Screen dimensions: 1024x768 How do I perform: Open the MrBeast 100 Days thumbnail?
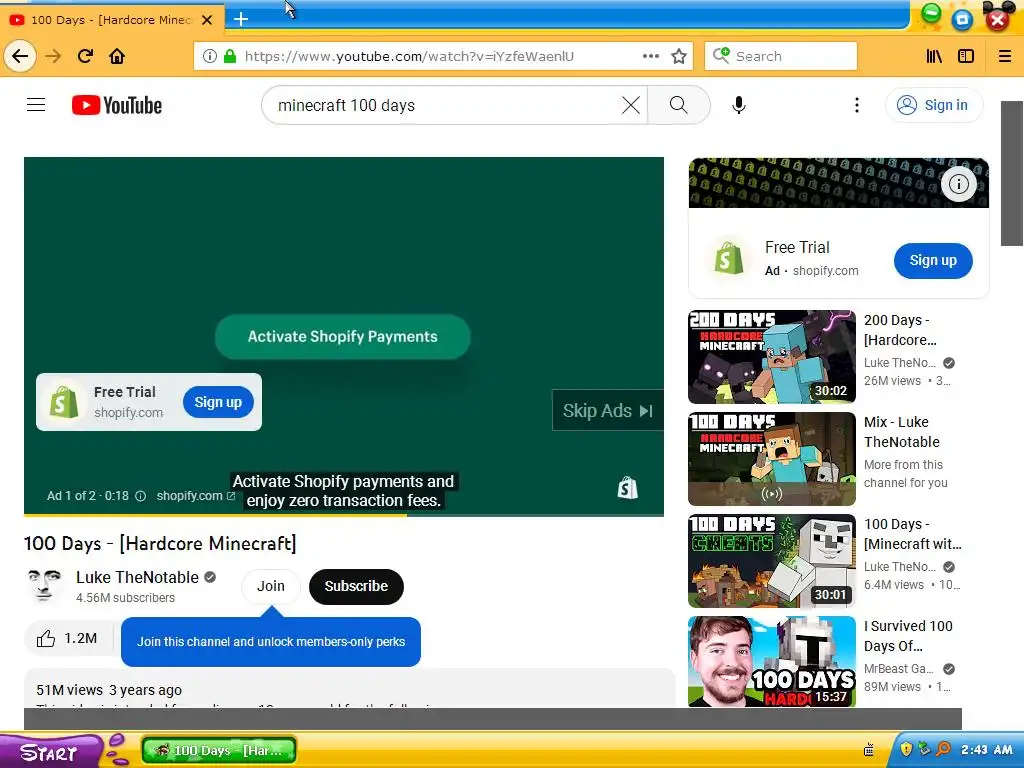point(772,662)
